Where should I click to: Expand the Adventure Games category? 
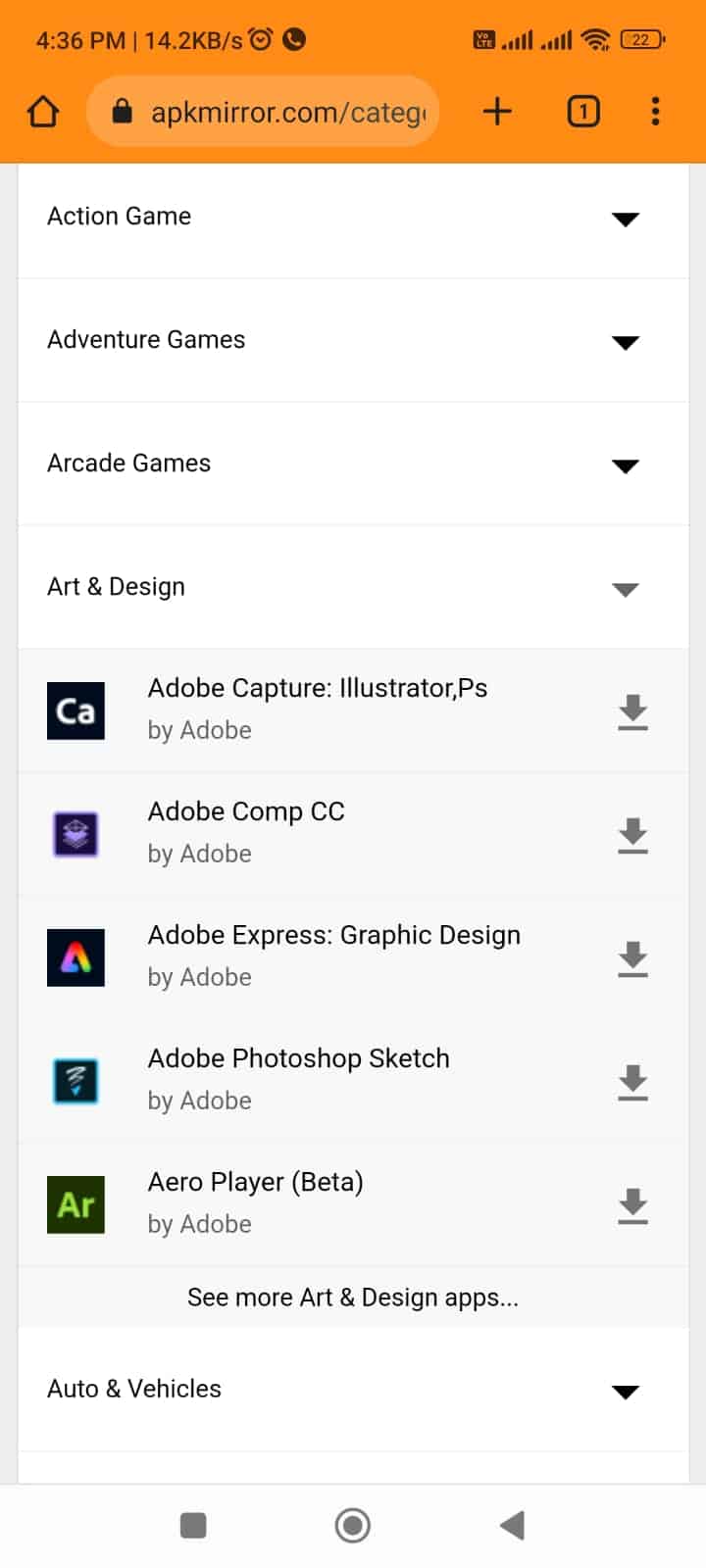pyautogui.click(x=625, y=342)
